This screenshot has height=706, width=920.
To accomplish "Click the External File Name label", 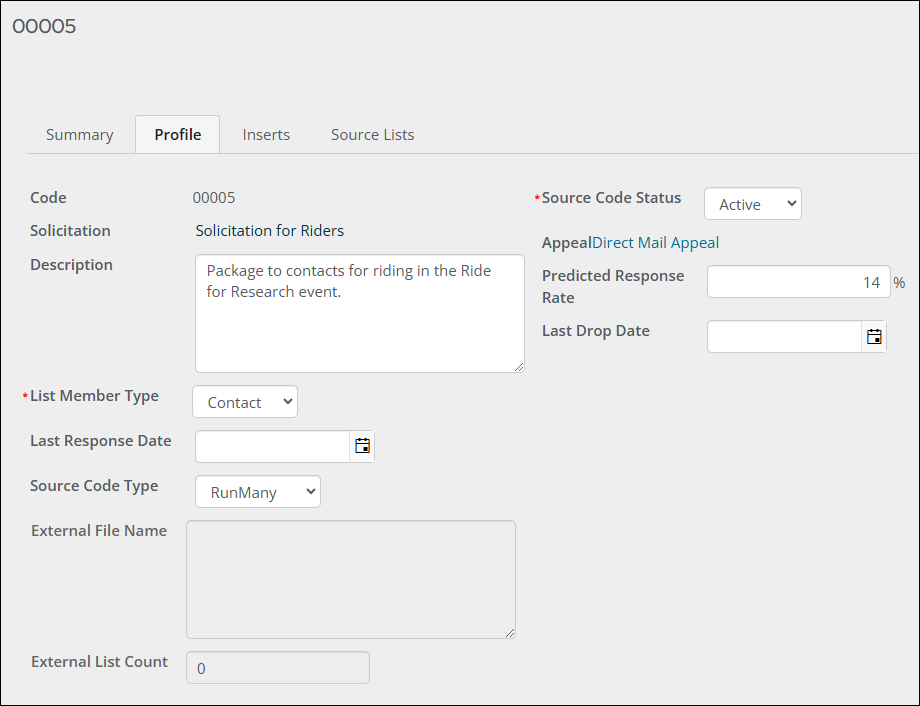I will 99,531.
